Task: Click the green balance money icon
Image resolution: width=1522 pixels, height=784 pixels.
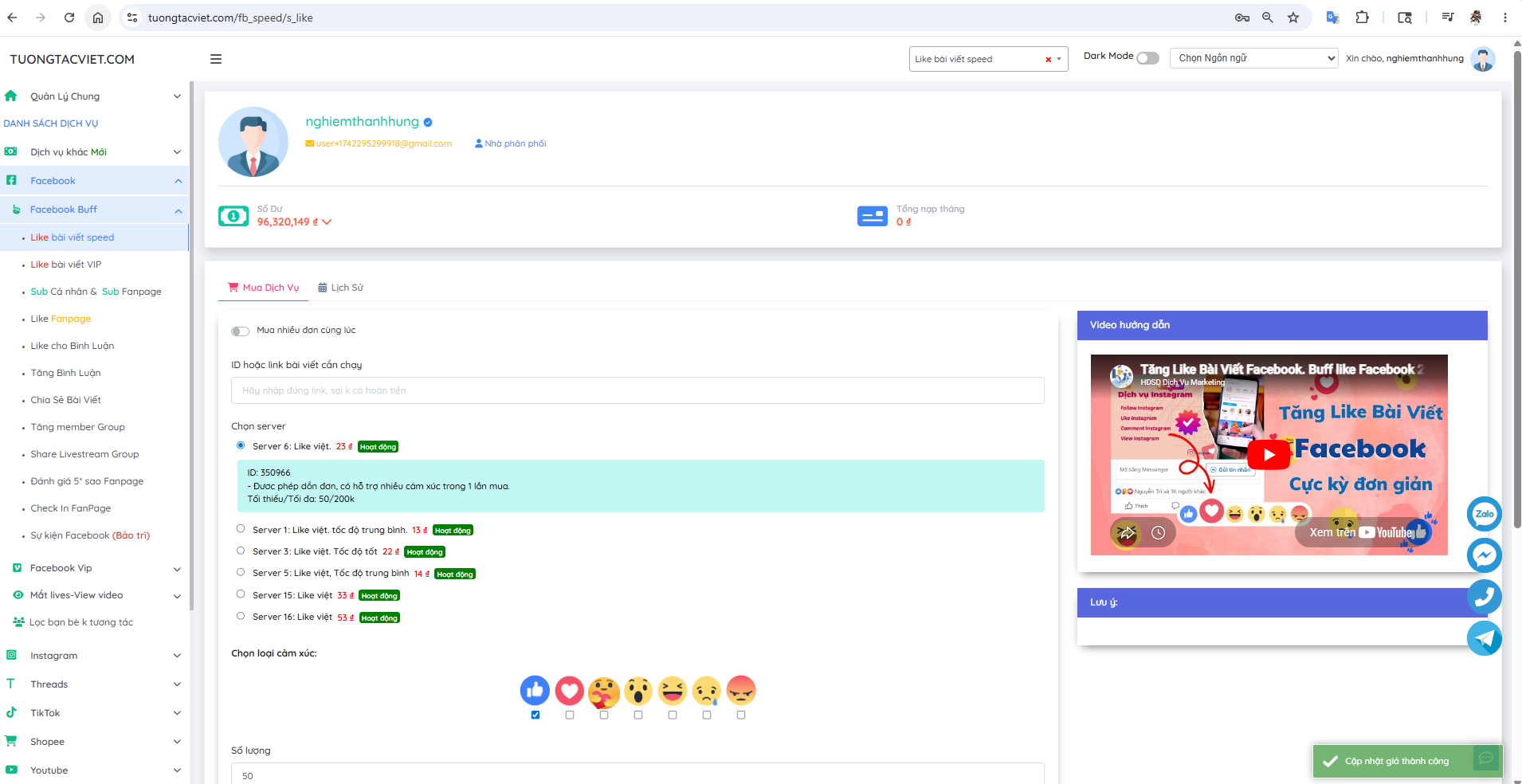Action: coord(233,216)
